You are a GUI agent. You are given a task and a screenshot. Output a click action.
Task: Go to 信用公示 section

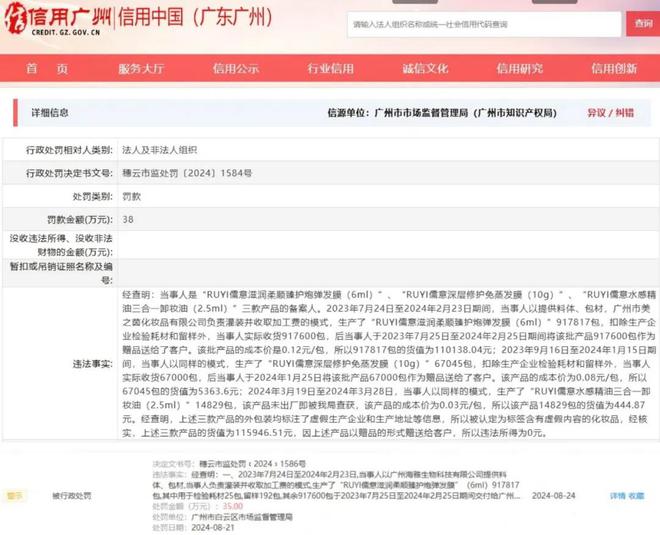click(236, 68)
